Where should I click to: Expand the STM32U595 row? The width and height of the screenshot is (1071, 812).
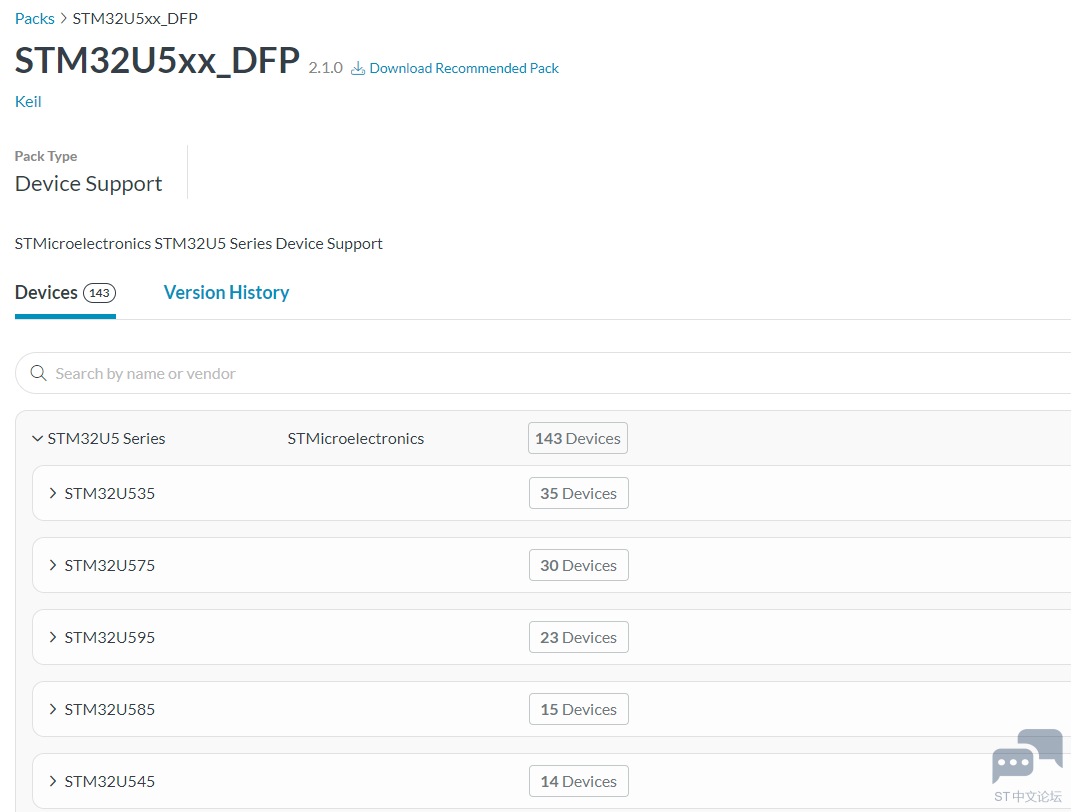coord(53,637)
